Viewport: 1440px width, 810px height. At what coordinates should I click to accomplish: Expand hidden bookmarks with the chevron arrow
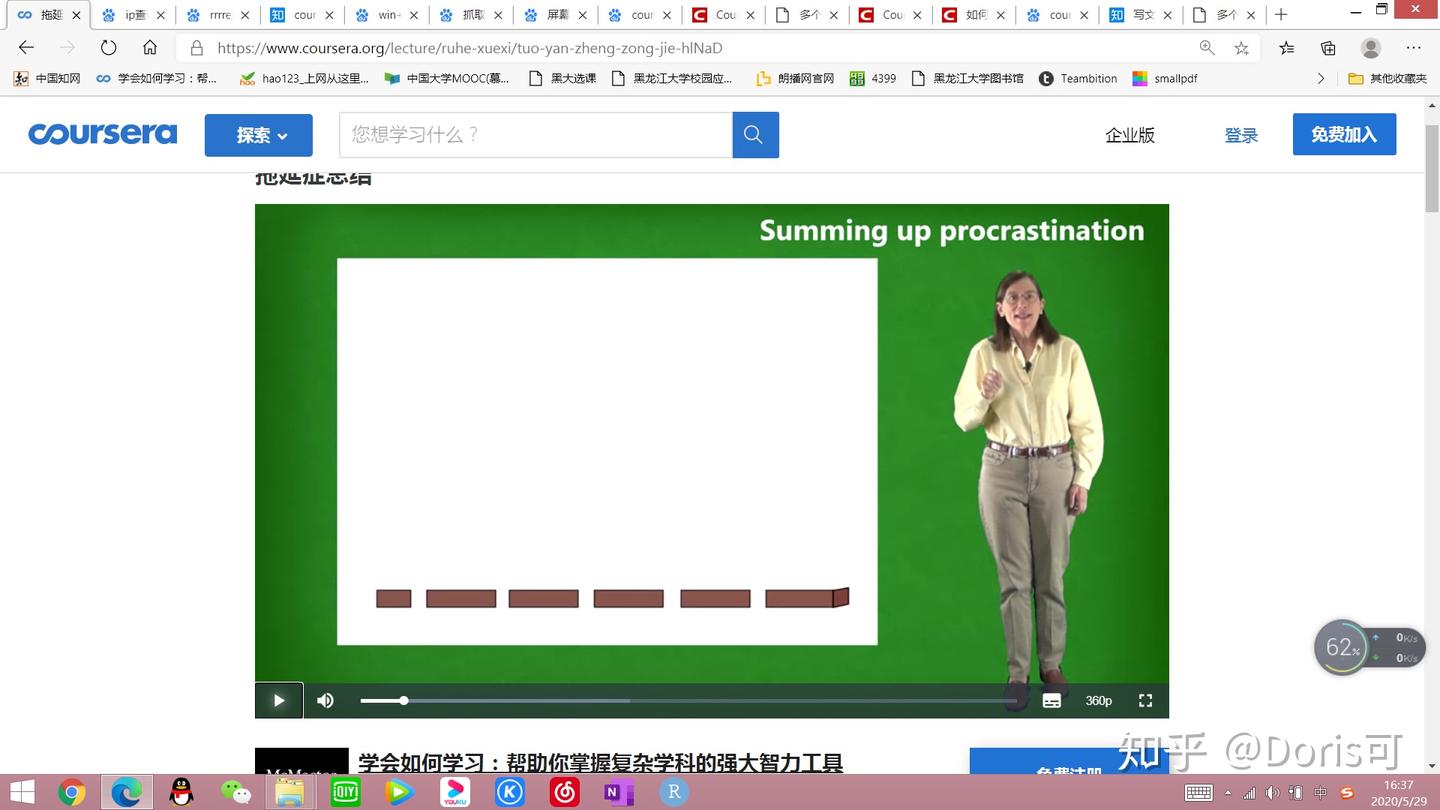tap(1320, 78)
